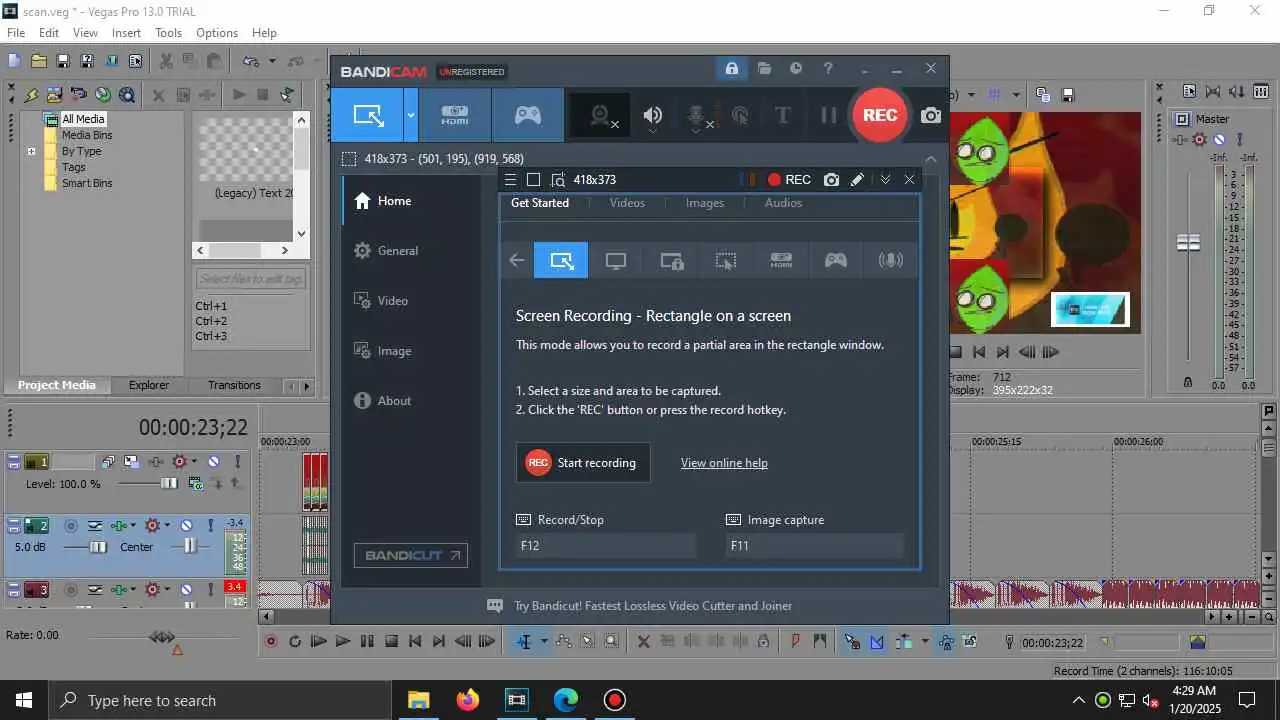Viewport: 1280px width, 720px height.
Task: Click the big red REC button
Action: [x=880, y=115]
